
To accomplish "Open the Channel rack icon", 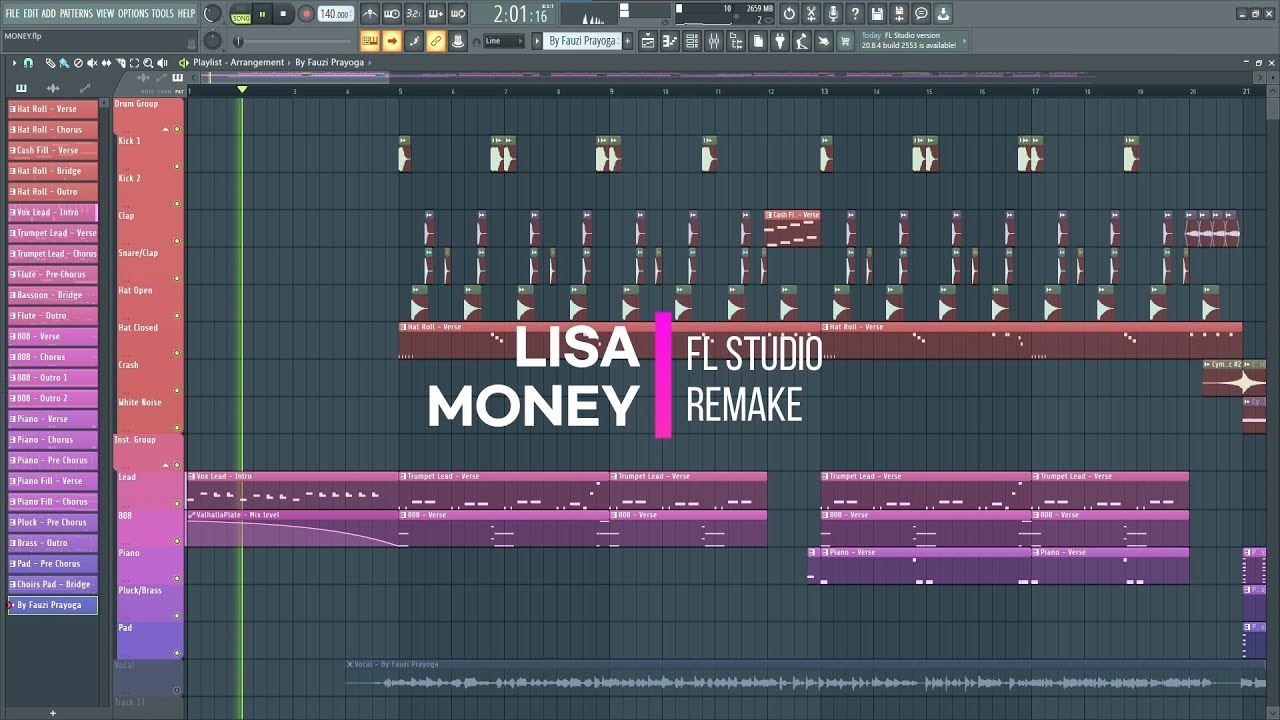I will click(692, 41).
